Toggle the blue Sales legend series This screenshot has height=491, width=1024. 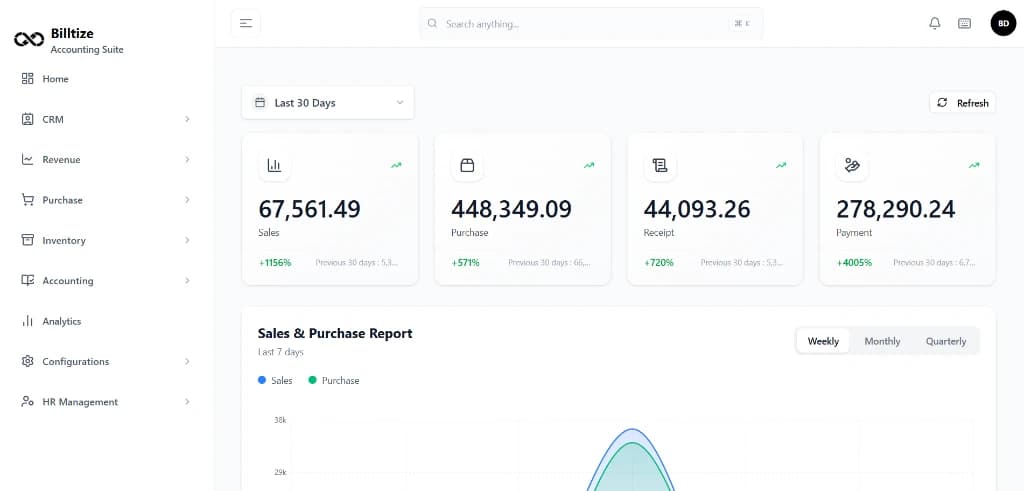pos(275,380)
